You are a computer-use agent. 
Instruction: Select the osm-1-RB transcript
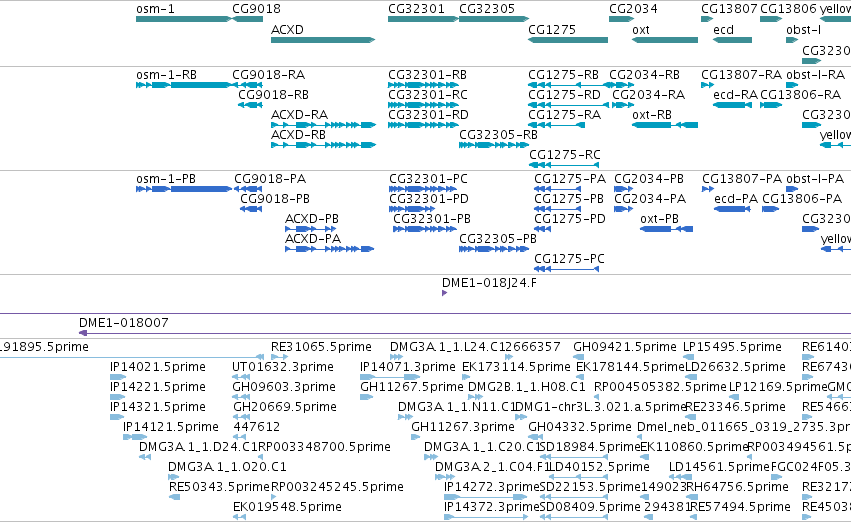tap(167, 75)
